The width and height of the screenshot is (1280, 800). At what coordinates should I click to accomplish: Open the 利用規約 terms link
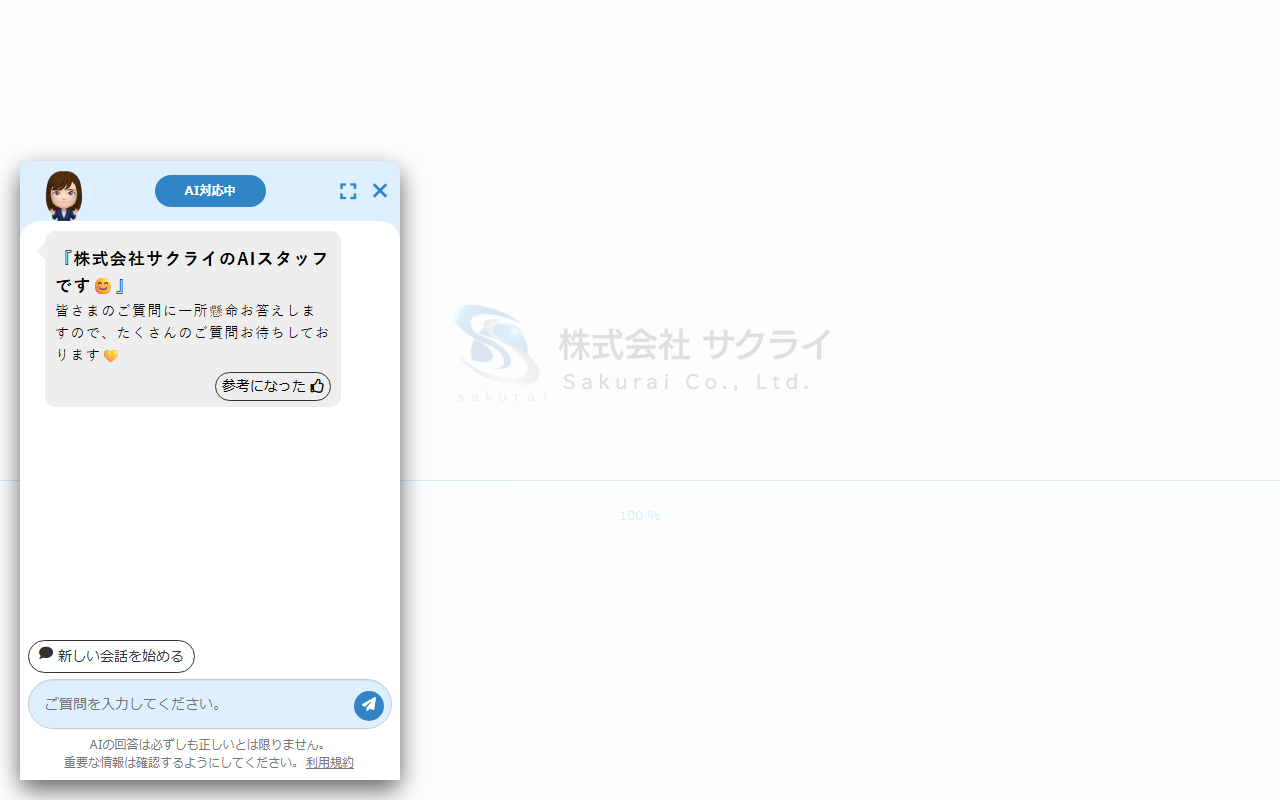330,762
